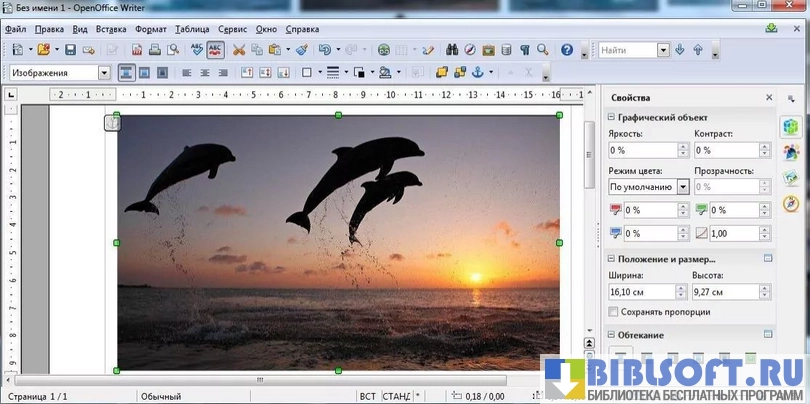Open the Формат menu
The width and height of the screenshot is (810, 404).
[151, 29]
